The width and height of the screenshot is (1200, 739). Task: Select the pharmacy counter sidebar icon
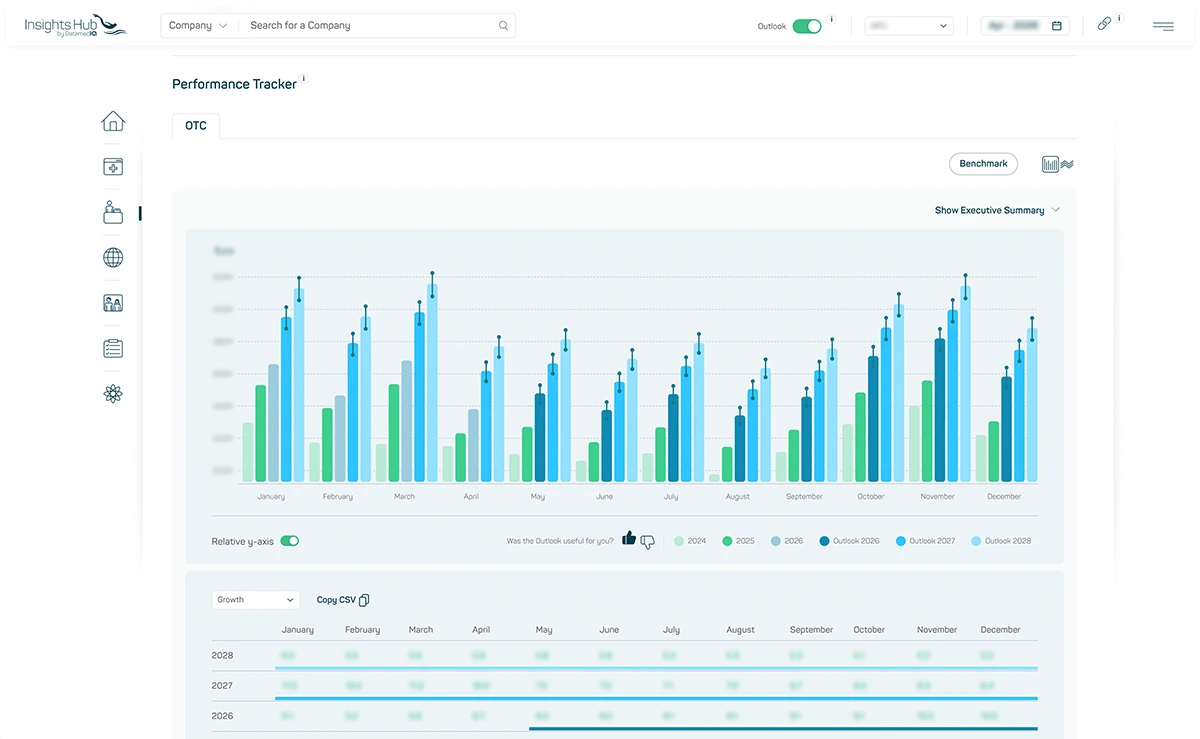click(113, 212)
